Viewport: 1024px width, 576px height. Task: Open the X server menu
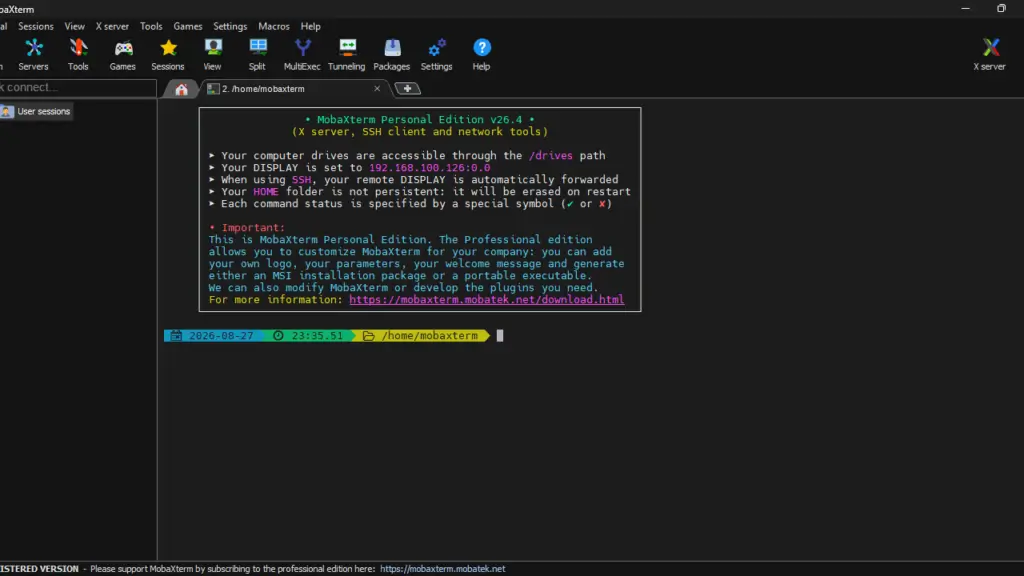(112, 26)
